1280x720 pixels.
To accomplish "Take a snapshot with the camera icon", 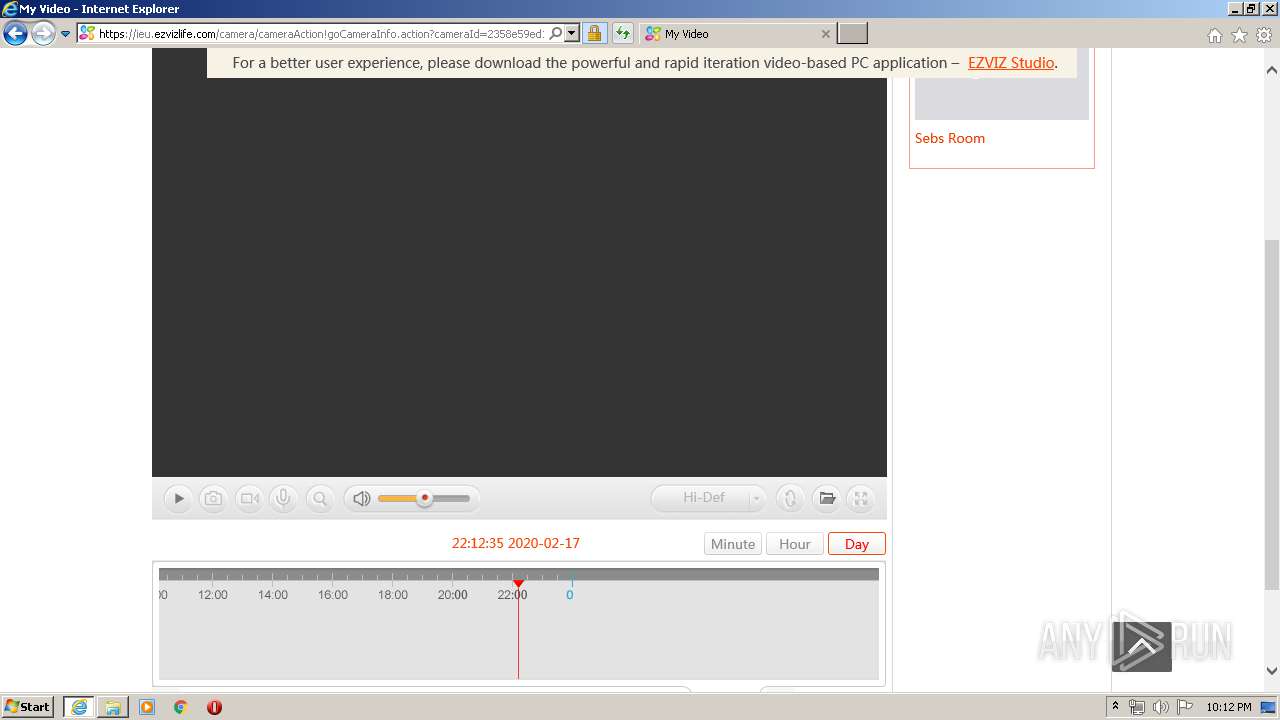I will click(213, 498).
